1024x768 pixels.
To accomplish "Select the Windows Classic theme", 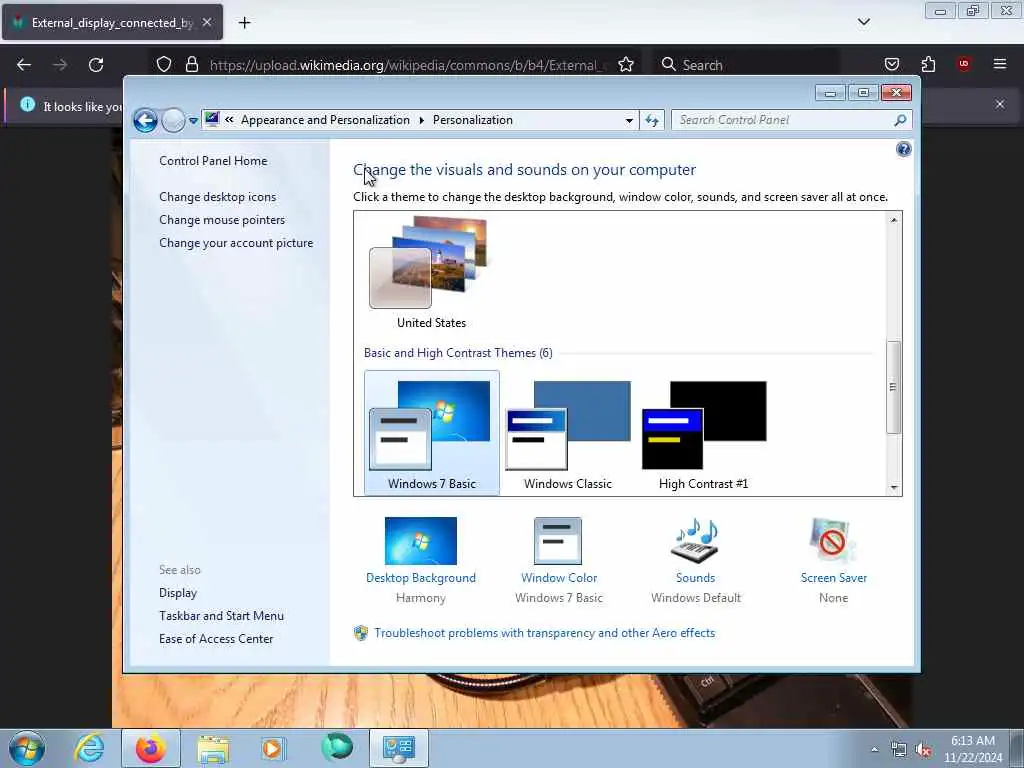I will 568,433.
